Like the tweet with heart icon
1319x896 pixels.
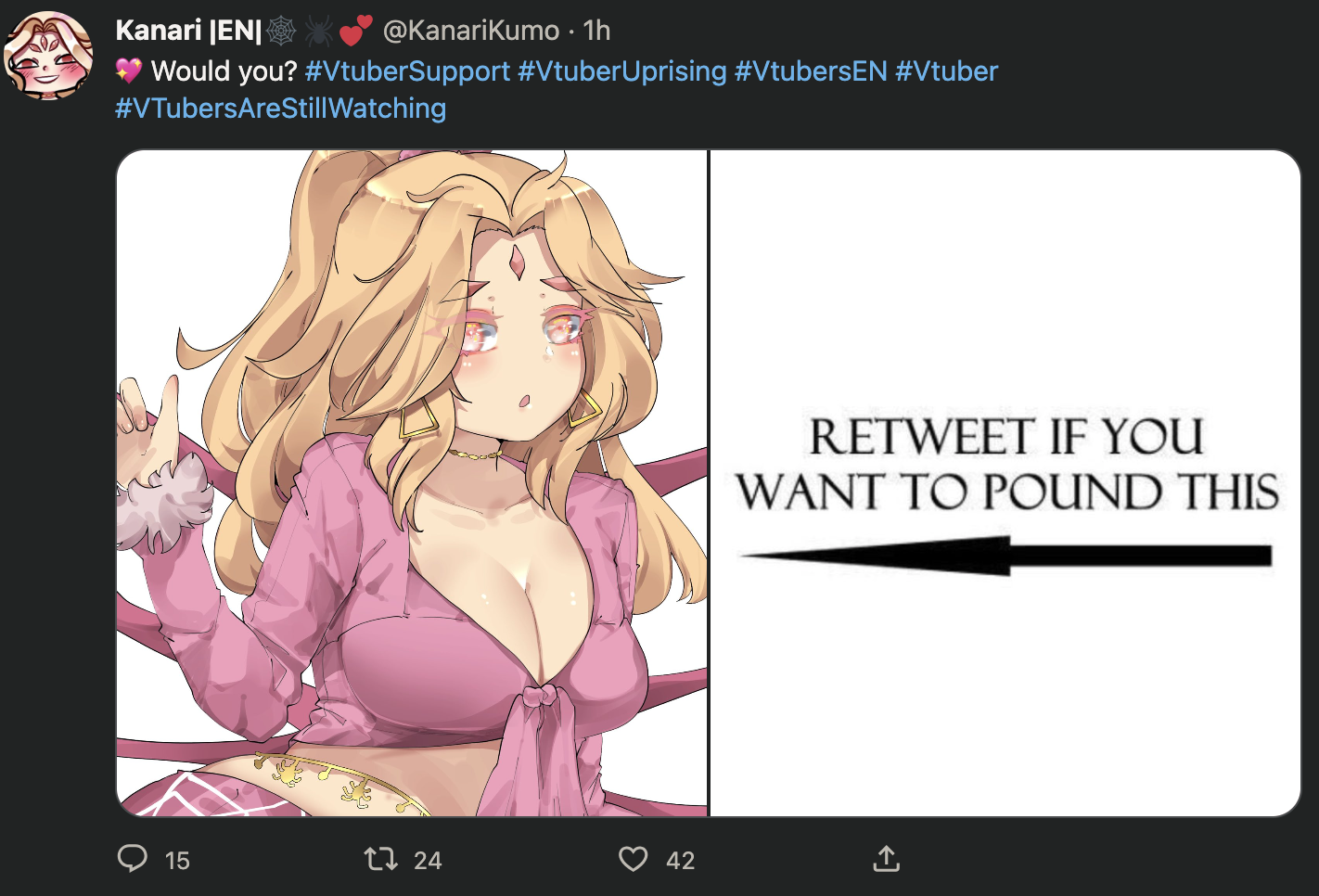click(634, 859)
